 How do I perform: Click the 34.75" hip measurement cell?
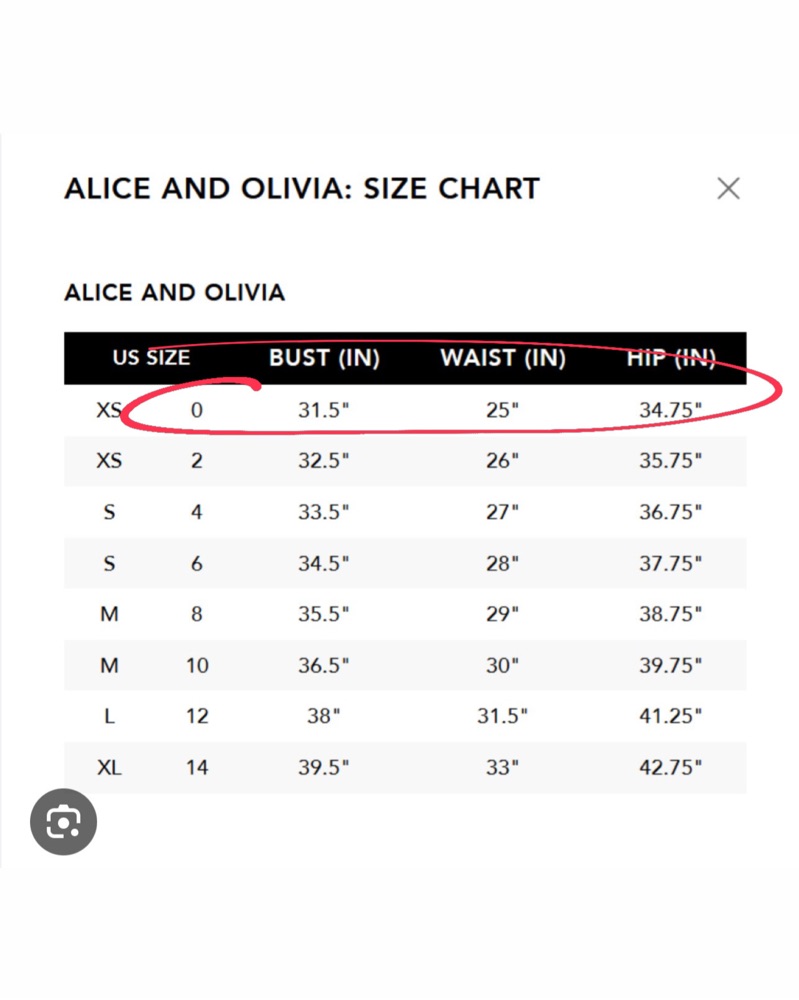(x=671, y=409)
